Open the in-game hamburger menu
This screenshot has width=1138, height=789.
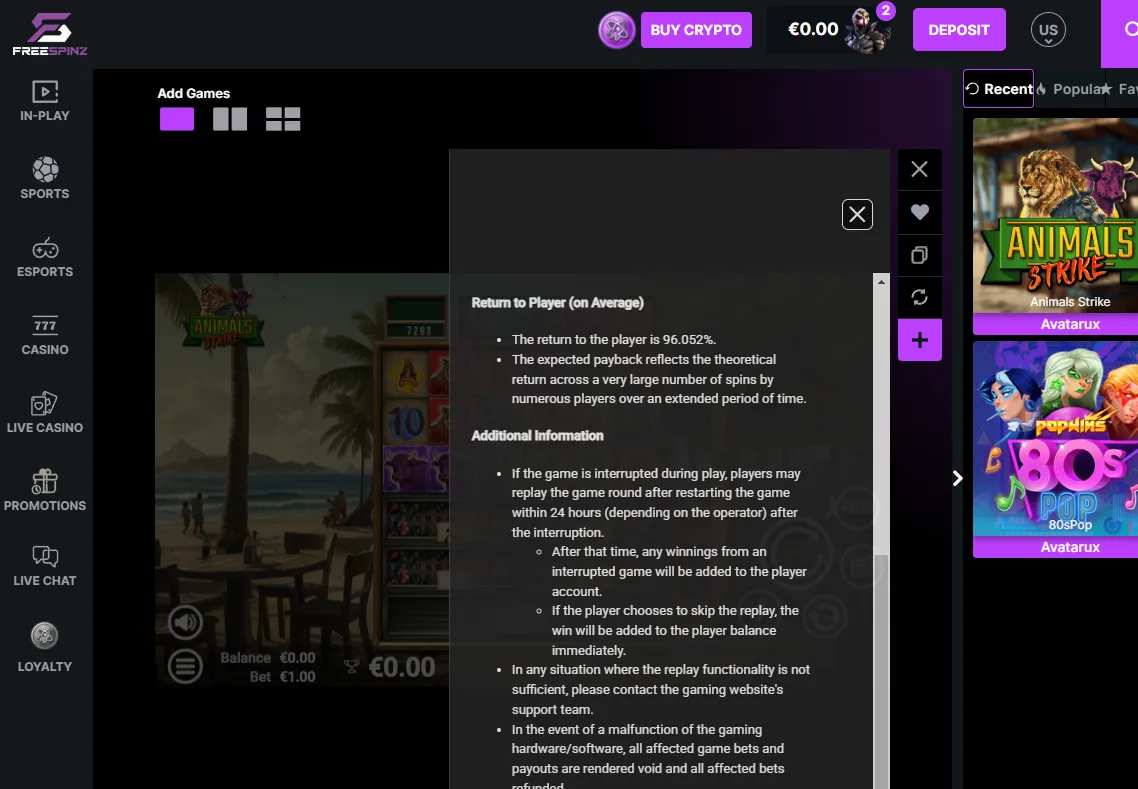[185, 666]
